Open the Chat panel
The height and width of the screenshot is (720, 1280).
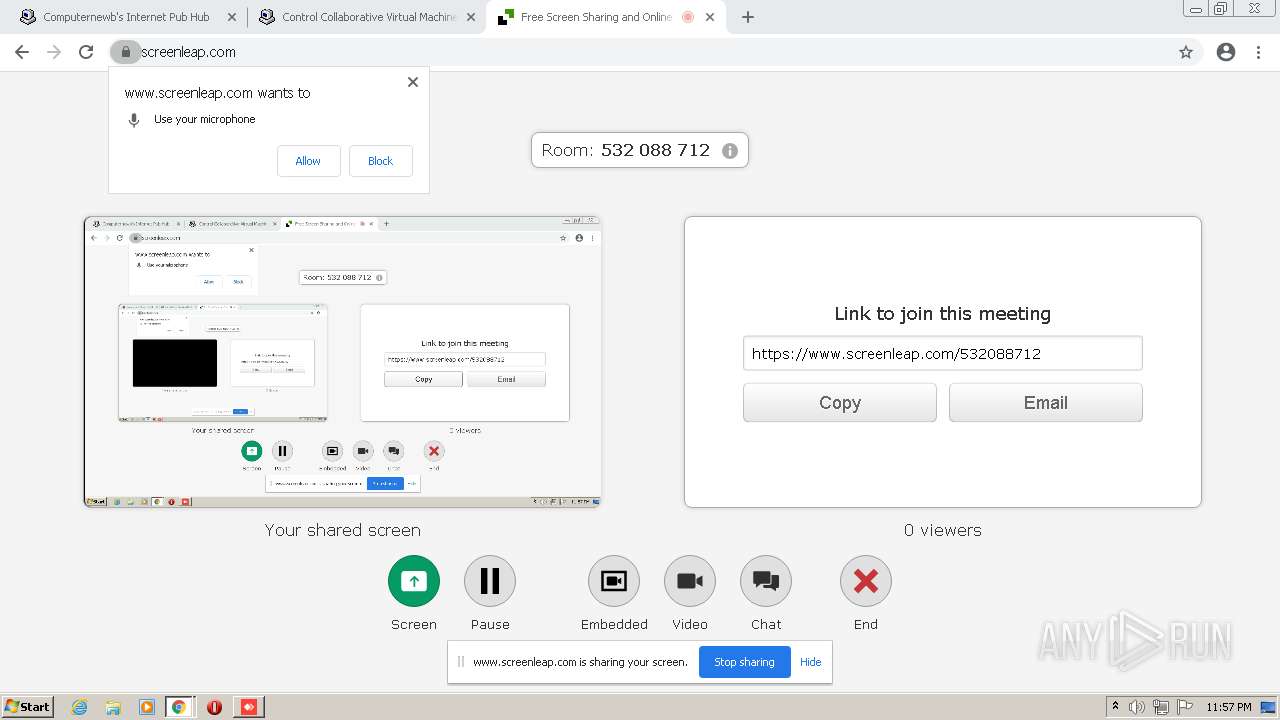pyautogui.click(x=766, y=581)
